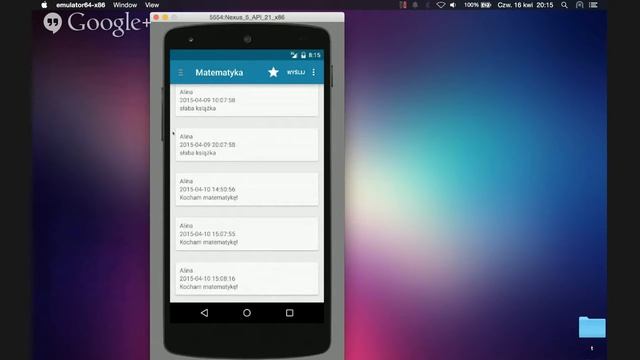Image resolution: width=640 pixels, height=360 pixels.
Task: Open comment card dated 2015-04-10 14:50:56
Action: tap(247, 189)
